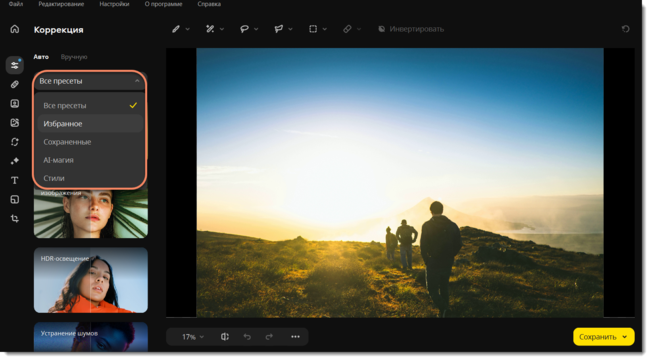Choose Стили in presets list
650x360 pixels.
[90, 178]
